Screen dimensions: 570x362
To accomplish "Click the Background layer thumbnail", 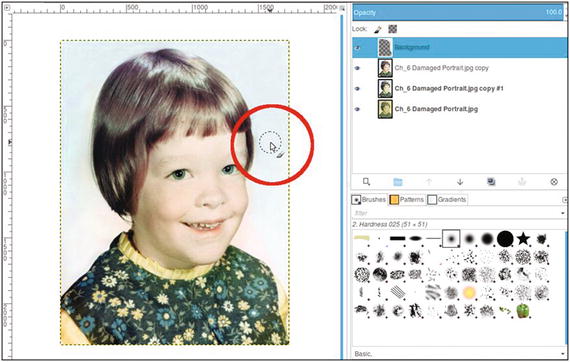I will tap(385, 48).
